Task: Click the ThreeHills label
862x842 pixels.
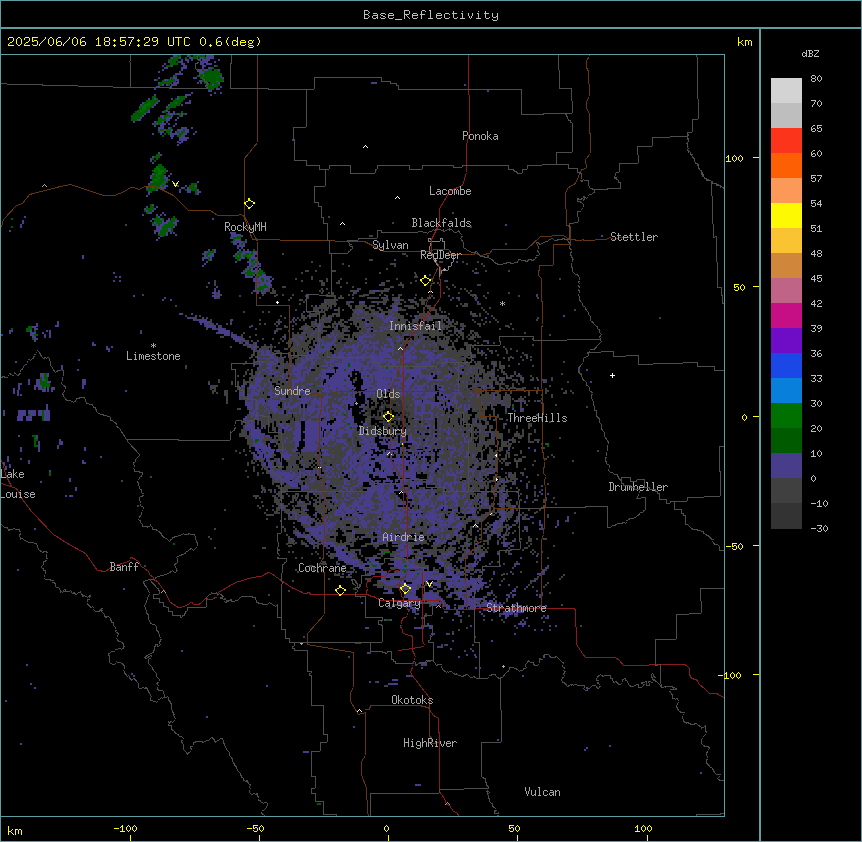Action: click(x=537, y=418)
